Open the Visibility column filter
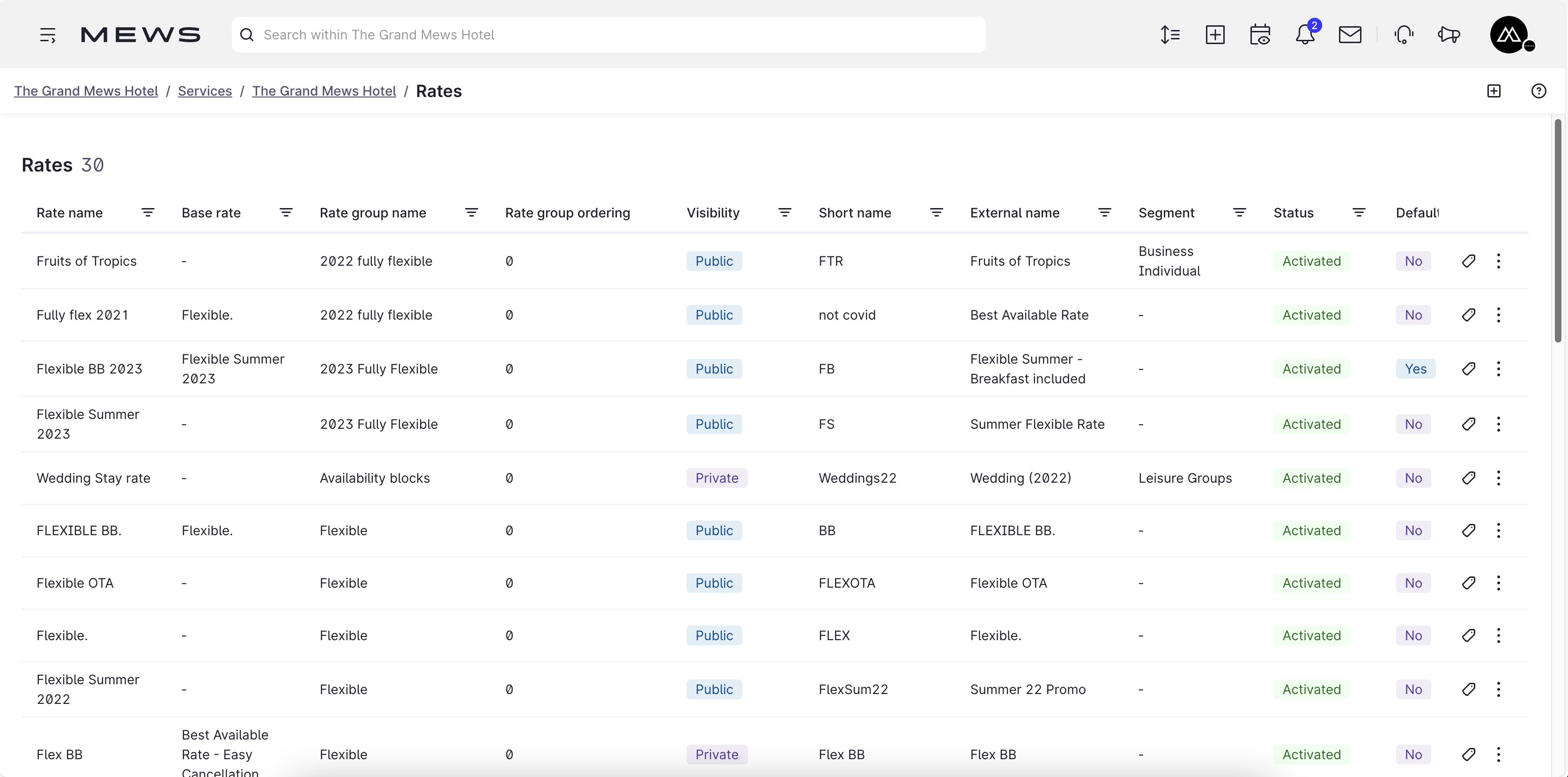This screenshot has height=777, width=1568. click(x=784, y=212)
